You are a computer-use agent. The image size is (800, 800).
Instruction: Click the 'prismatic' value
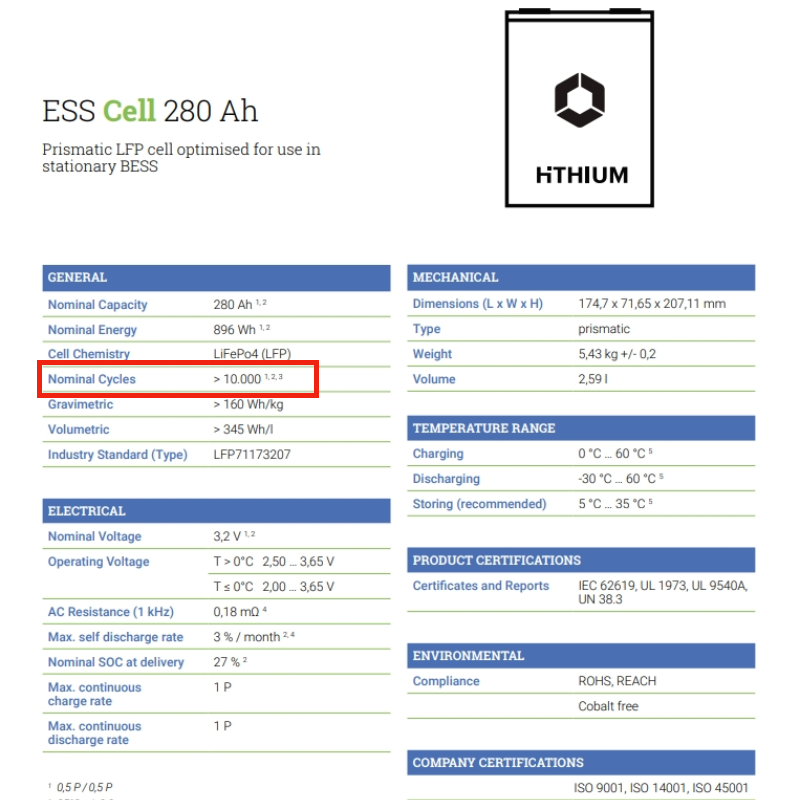(604, 329)
